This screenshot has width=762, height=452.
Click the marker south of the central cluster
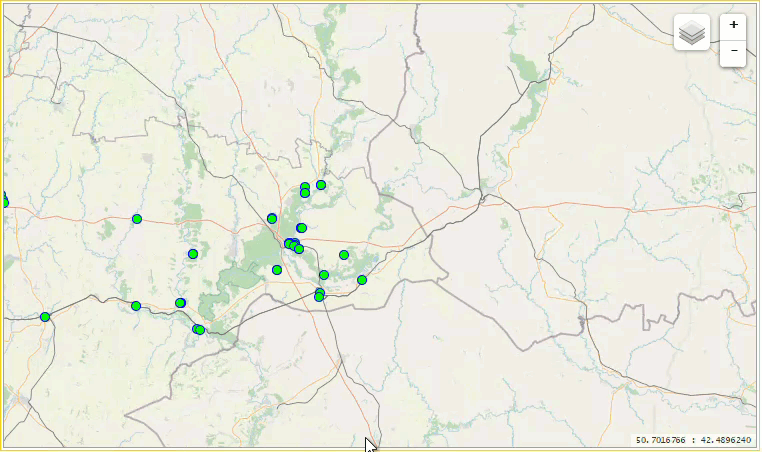(277, 270)
